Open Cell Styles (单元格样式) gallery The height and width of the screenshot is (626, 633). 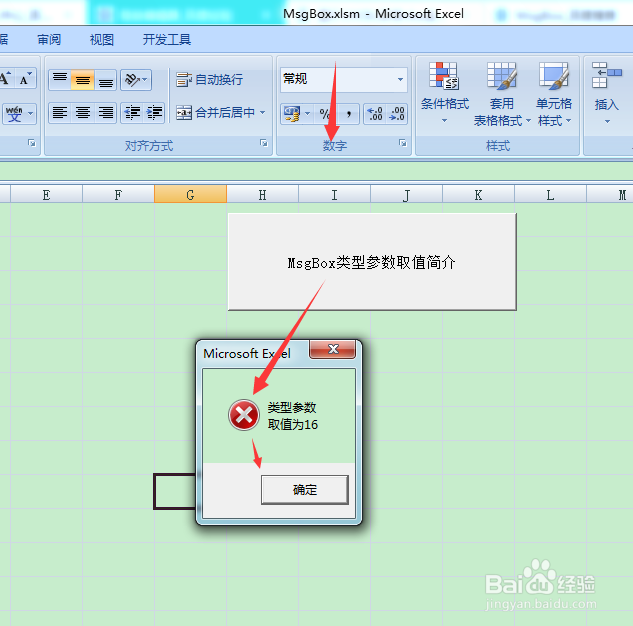coord(554,93)
